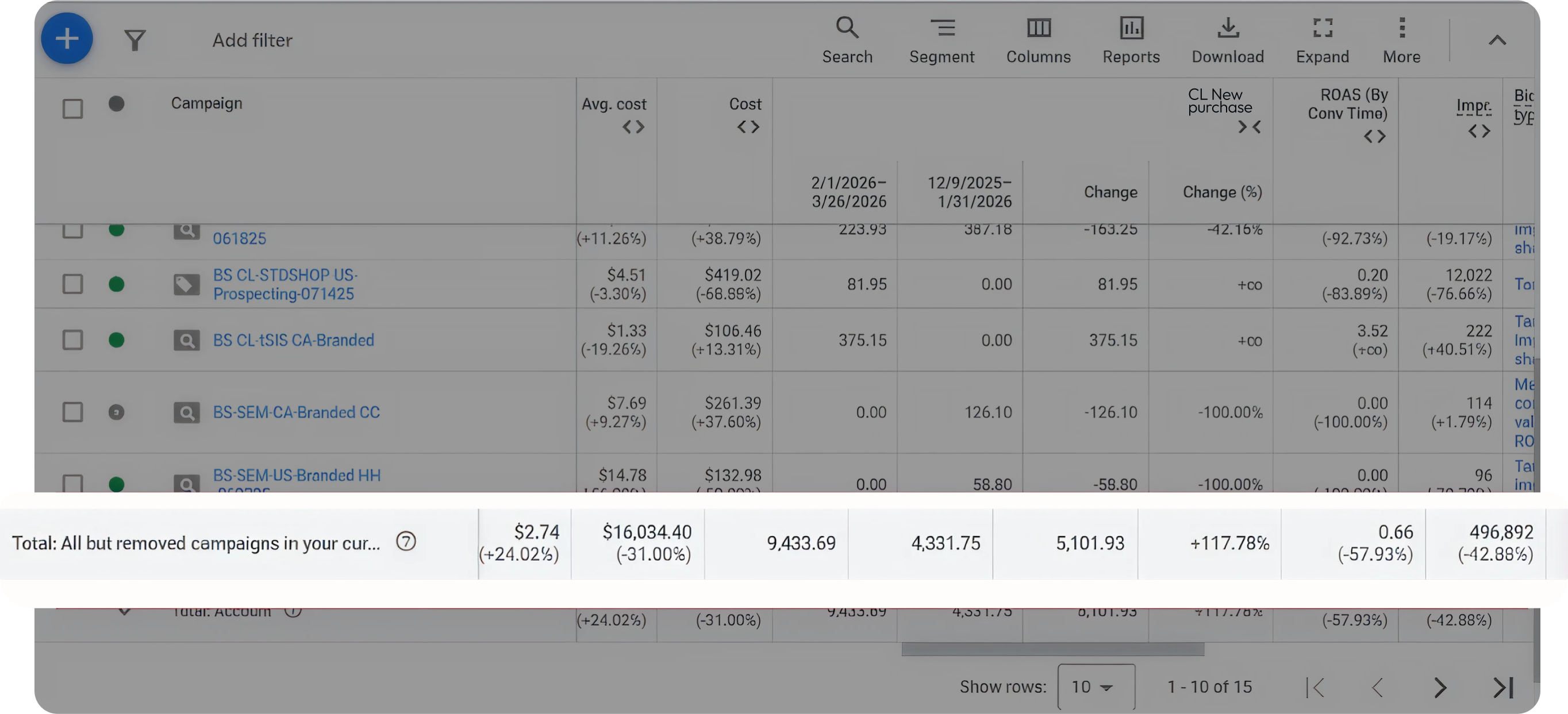Screen dimensions: 1568x714
Task: Go to previous page of results
Action: pos(1378,687)
